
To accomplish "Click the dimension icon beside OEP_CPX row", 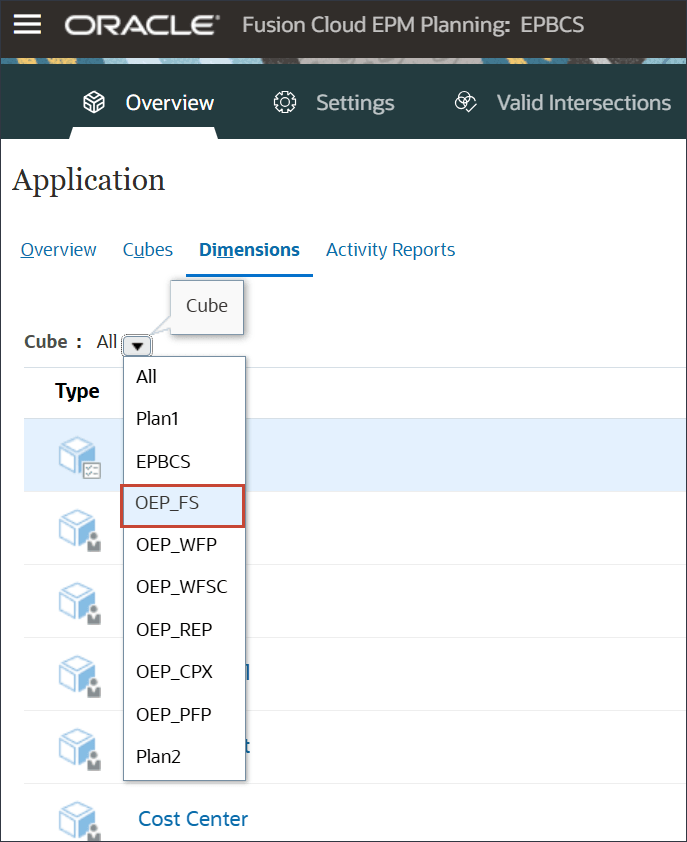I will [79, 676].
